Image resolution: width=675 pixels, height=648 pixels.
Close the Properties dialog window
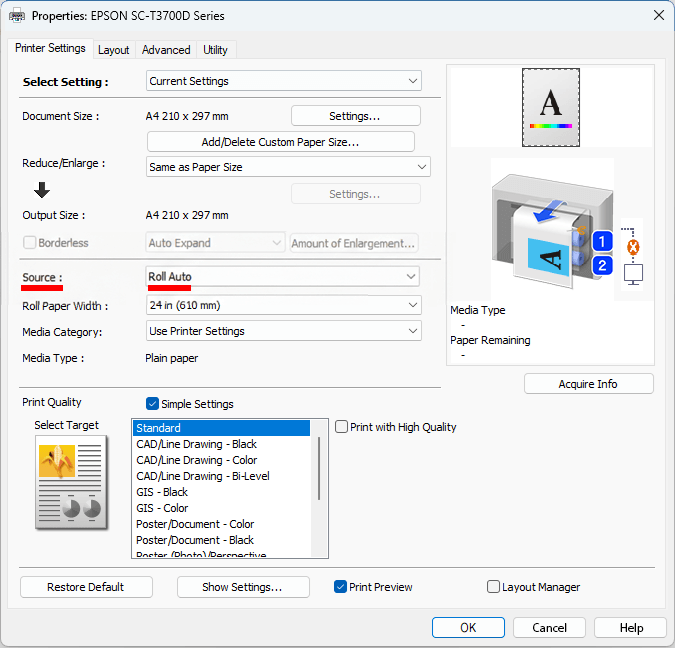tap(658, 16)
